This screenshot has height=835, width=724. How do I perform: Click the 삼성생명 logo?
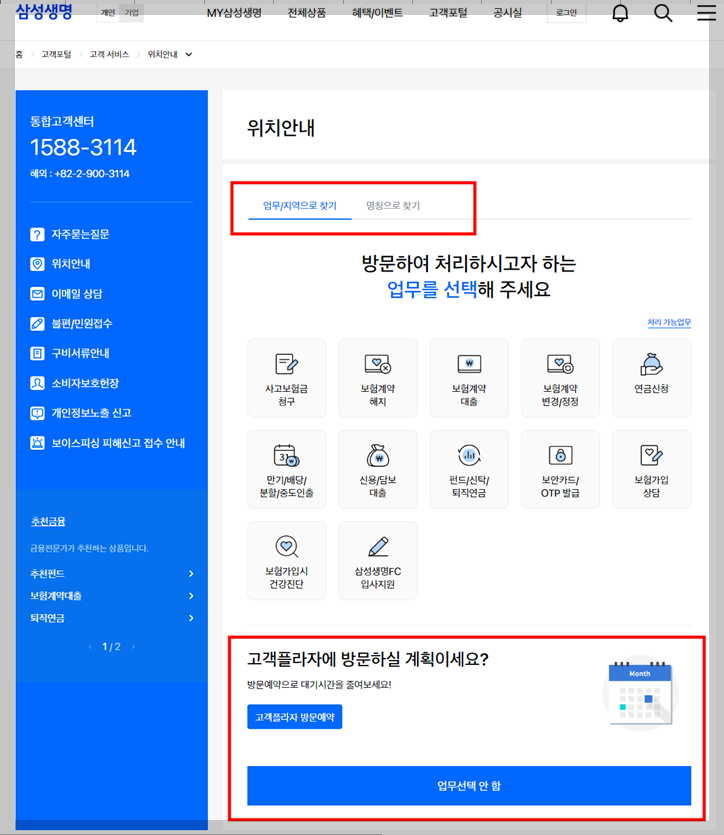coord(44,11)
